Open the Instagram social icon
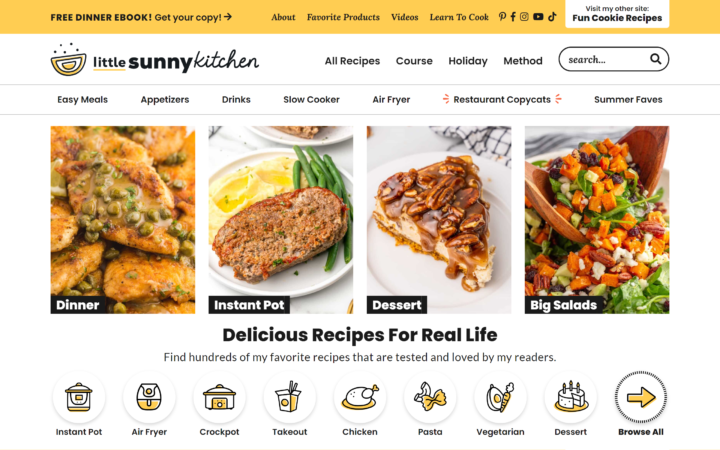This screenshot has width=720, height=450. click(x=524, y=17)
